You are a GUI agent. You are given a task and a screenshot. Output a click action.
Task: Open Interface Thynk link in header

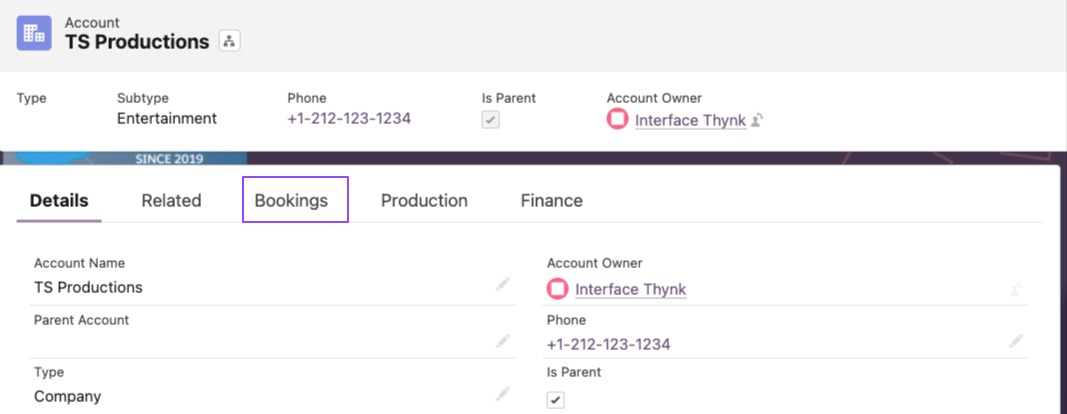(x=691, y=121)
